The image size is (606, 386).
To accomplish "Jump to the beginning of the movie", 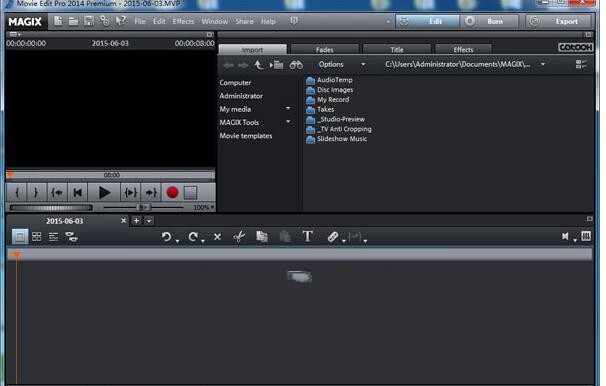I will [77, 192].
